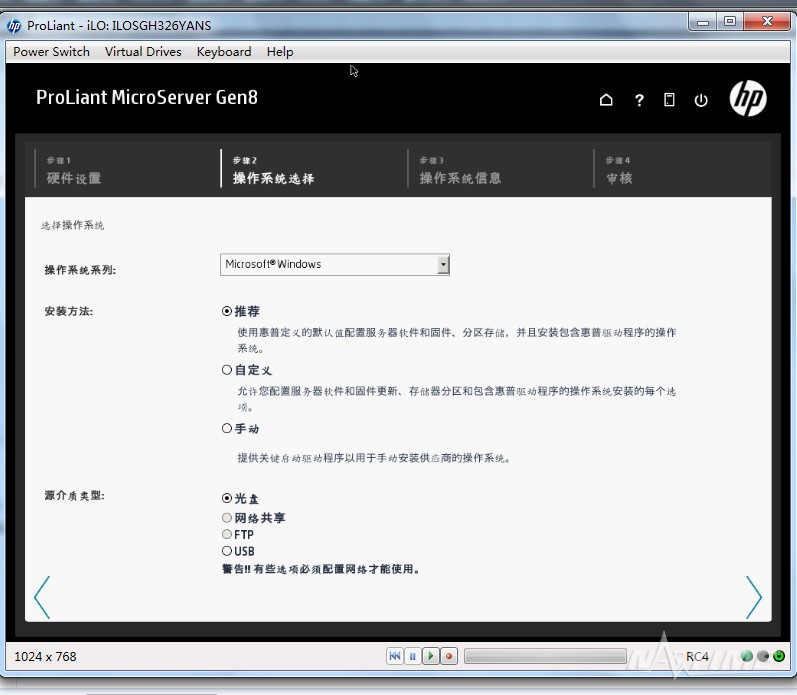Click the 操作系统系列 label
The height and width of the screenshot is (695, 797).
[x=80, y=270]
